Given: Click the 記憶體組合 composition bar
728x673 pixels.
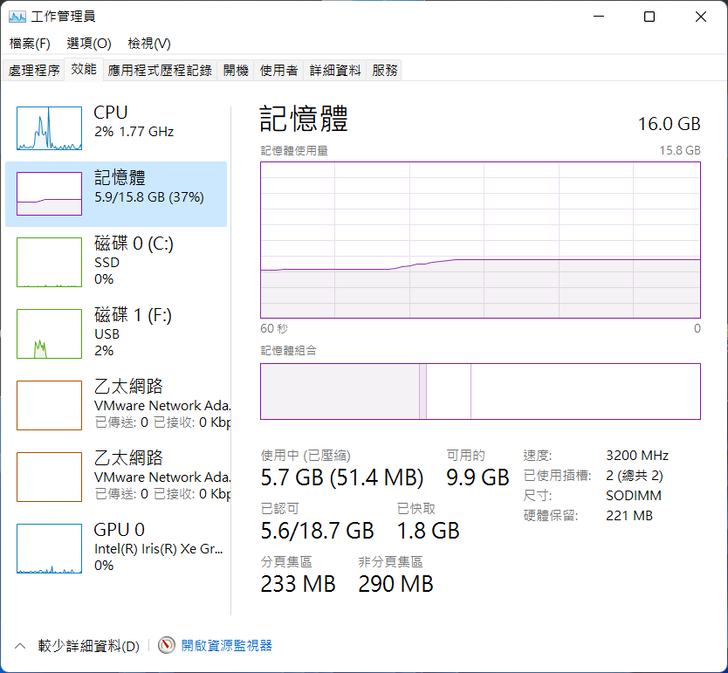Looking at the screenshot, I should [x=480, y=391].
